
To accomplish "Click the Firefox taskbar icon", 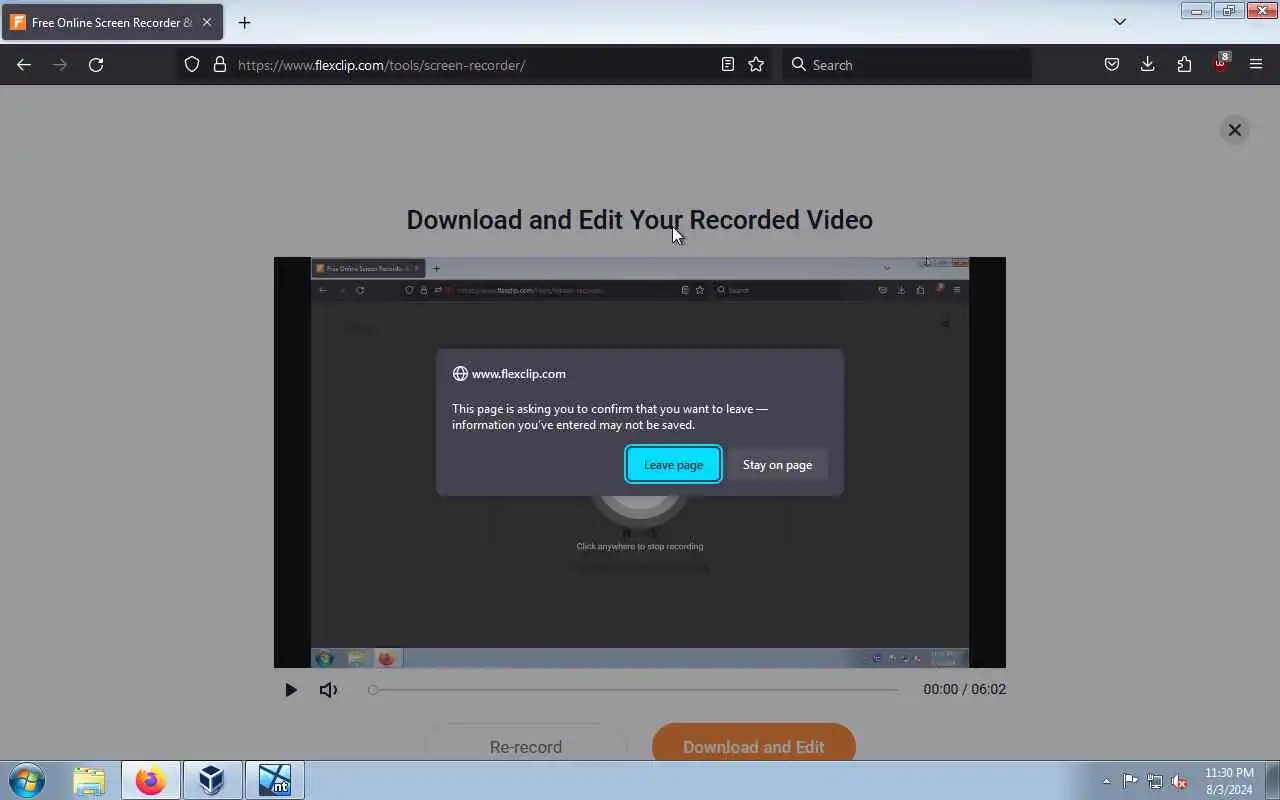I will click(151, 780).
